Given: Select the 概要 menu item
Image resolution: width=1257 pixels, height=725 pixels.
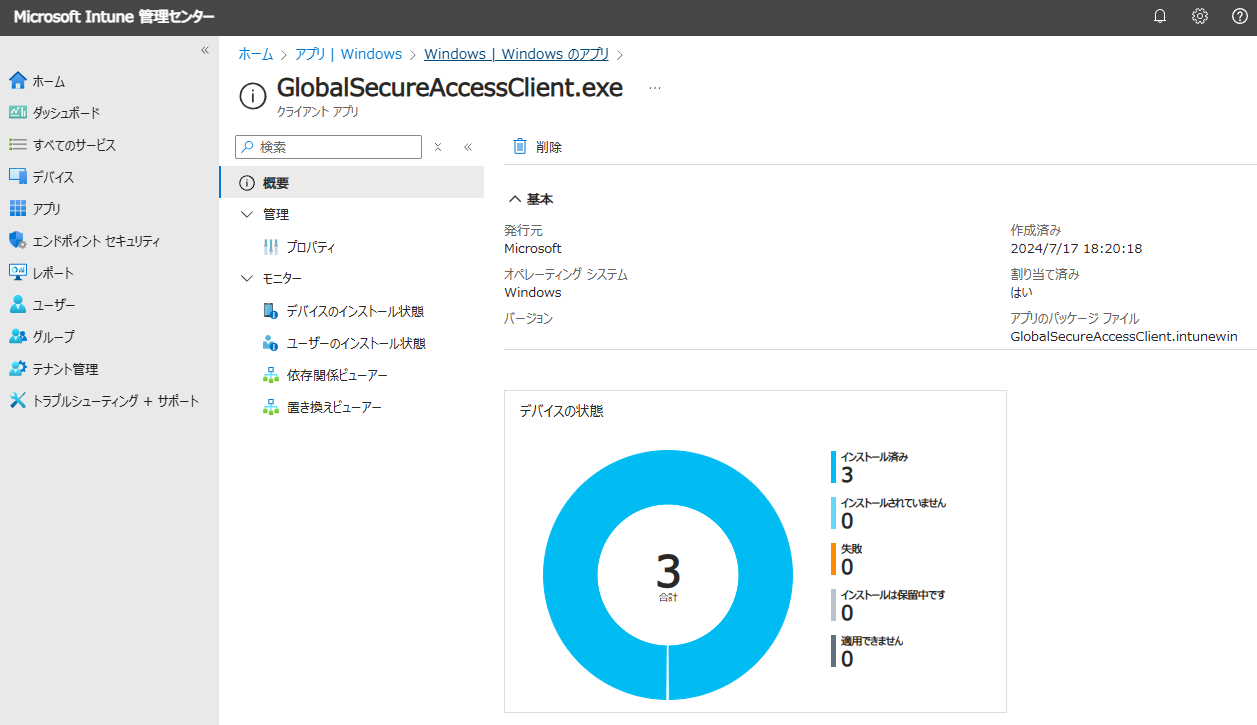Looking at the screenshot, I should point(352,183).
